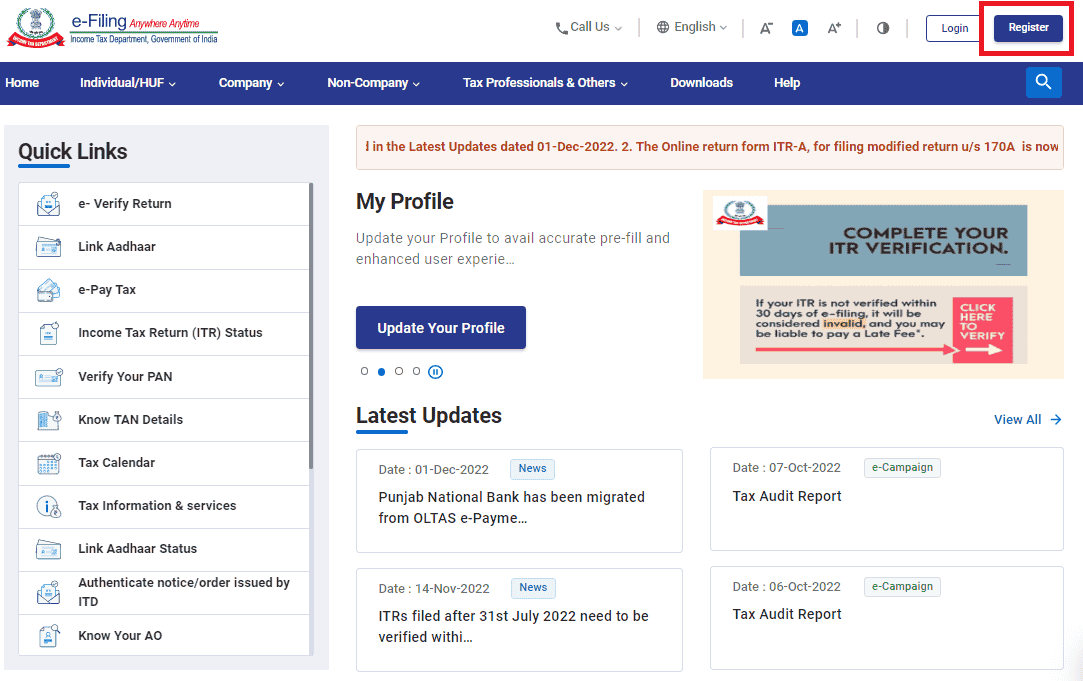Expand the Company menu
1083x681 pixels.
point(251,83)
